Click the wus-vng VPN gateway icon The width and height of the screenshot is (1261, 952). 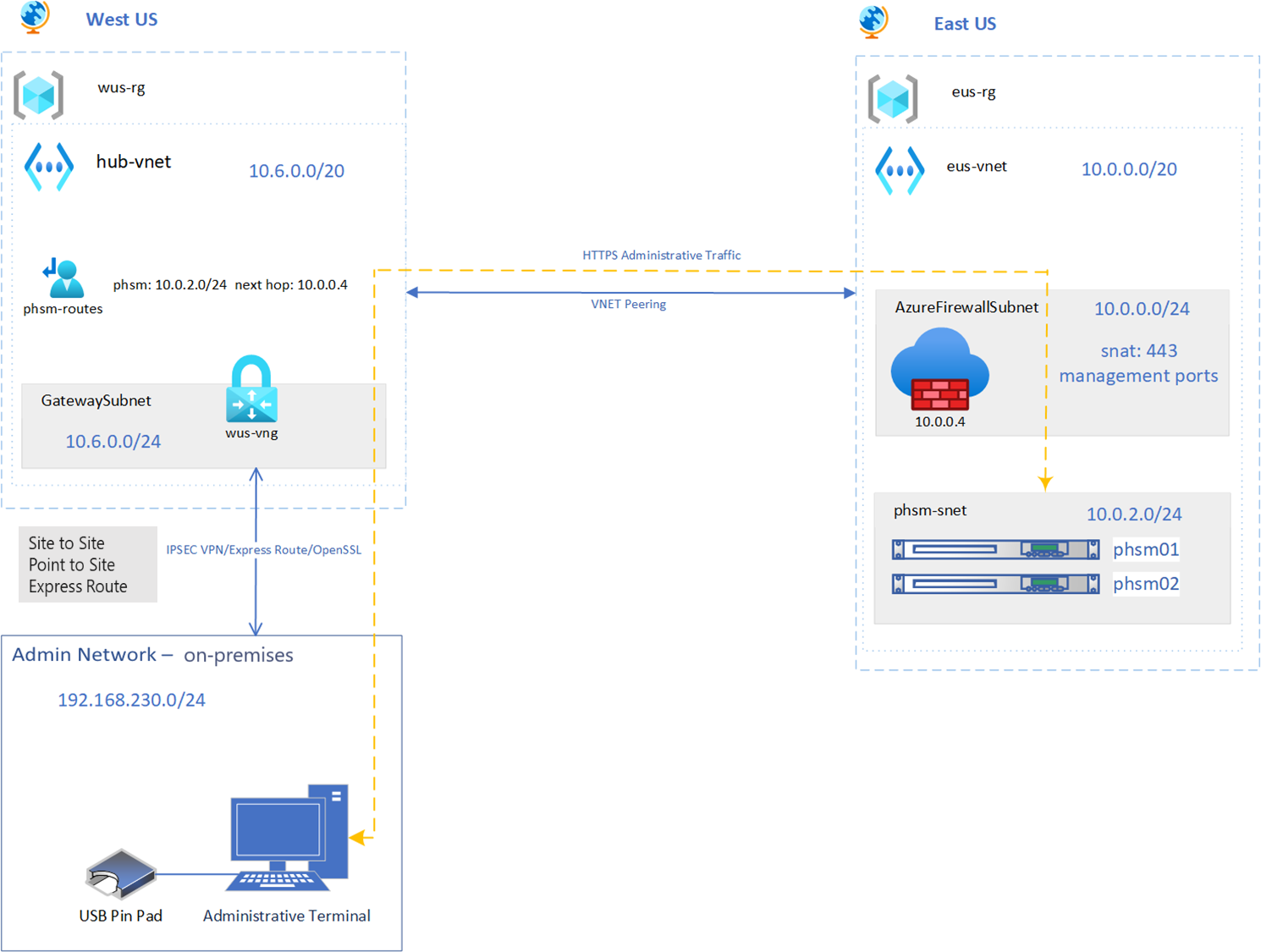tap(251, 388)
